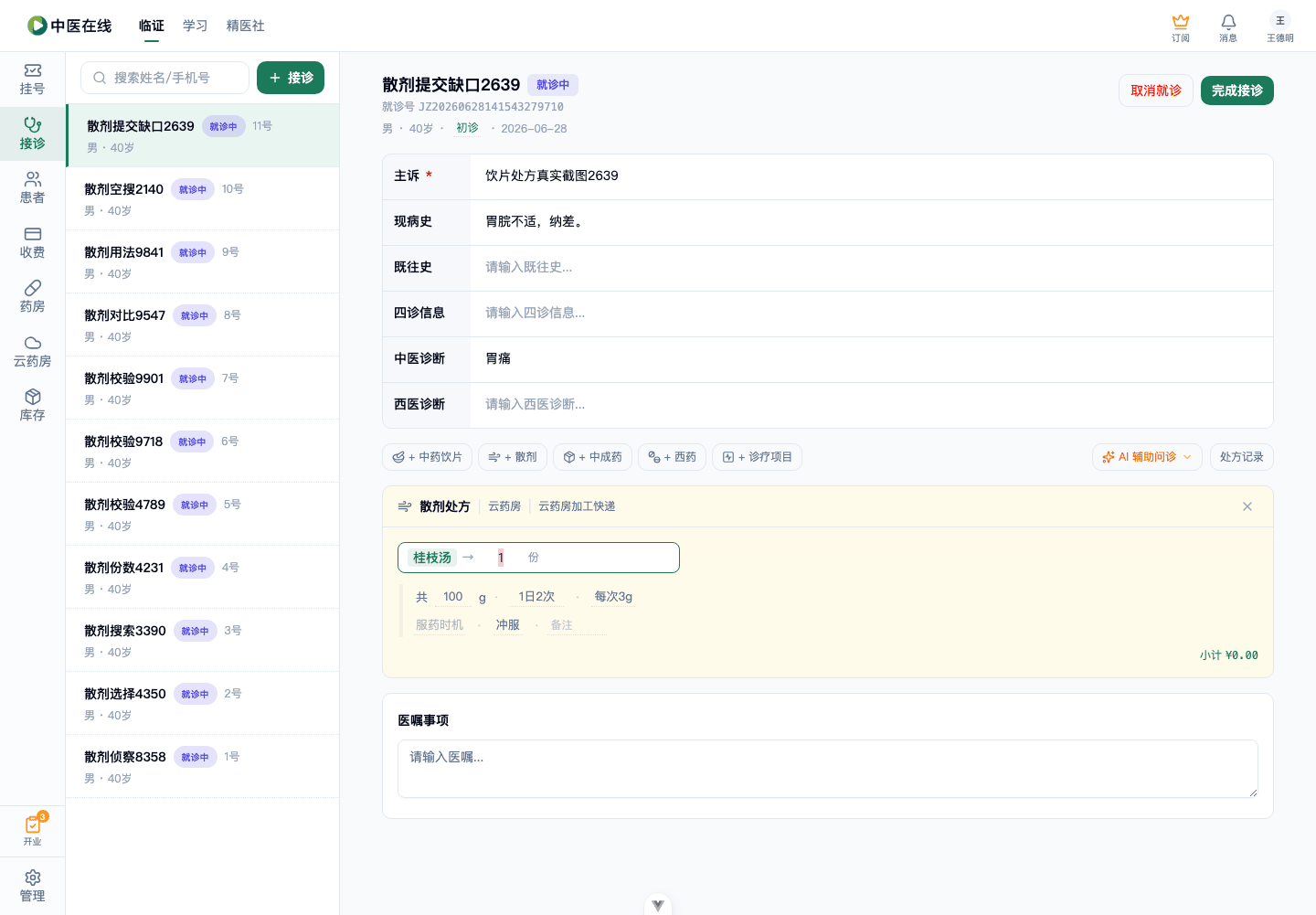
Task: Select patient 散剂校验4789
Action: coord(203,514)
